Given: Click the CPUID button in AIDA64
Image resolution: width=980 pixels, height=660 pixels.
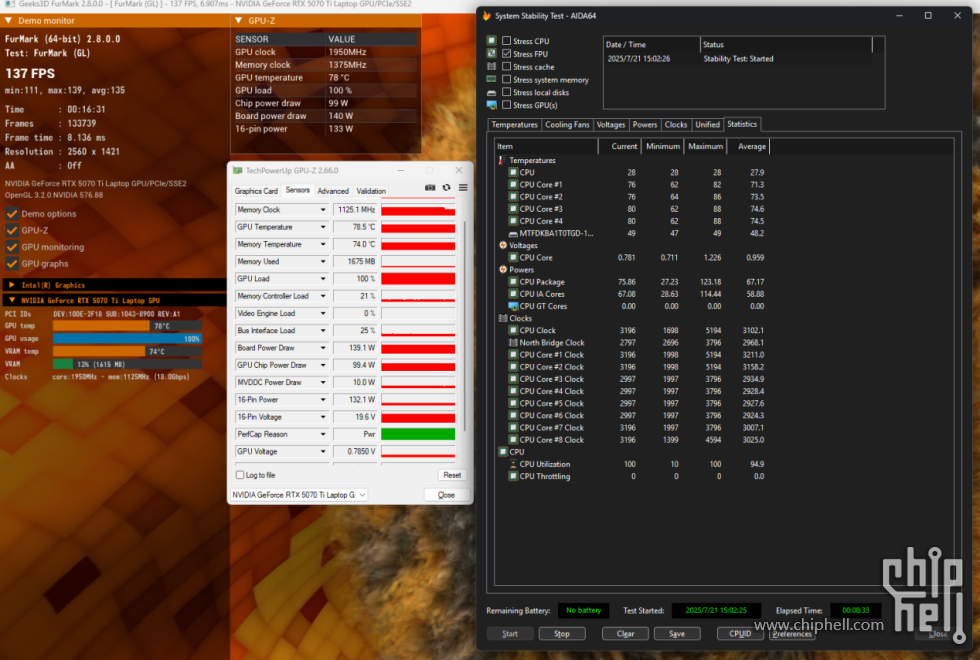Looking at the screenshot, I should coord(740,634).
